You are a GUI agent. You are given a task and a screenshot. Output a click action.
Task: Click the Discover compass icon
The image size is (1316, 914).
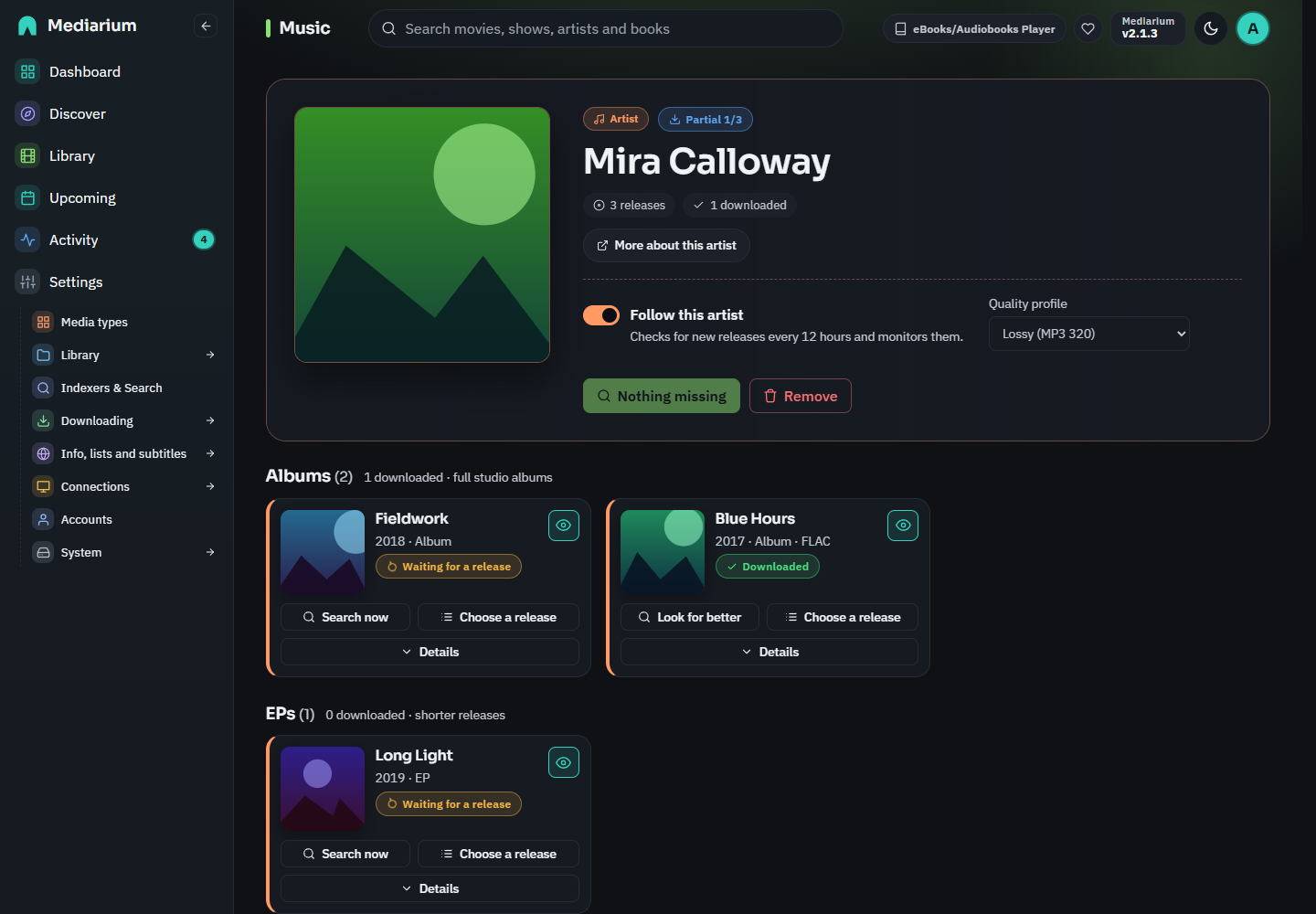coord(28,113)
